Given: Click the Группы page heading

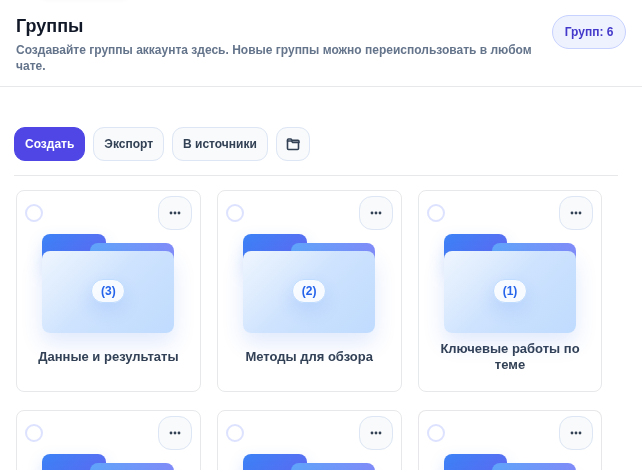Looking at the screenshot, I should tap(50, 26).
